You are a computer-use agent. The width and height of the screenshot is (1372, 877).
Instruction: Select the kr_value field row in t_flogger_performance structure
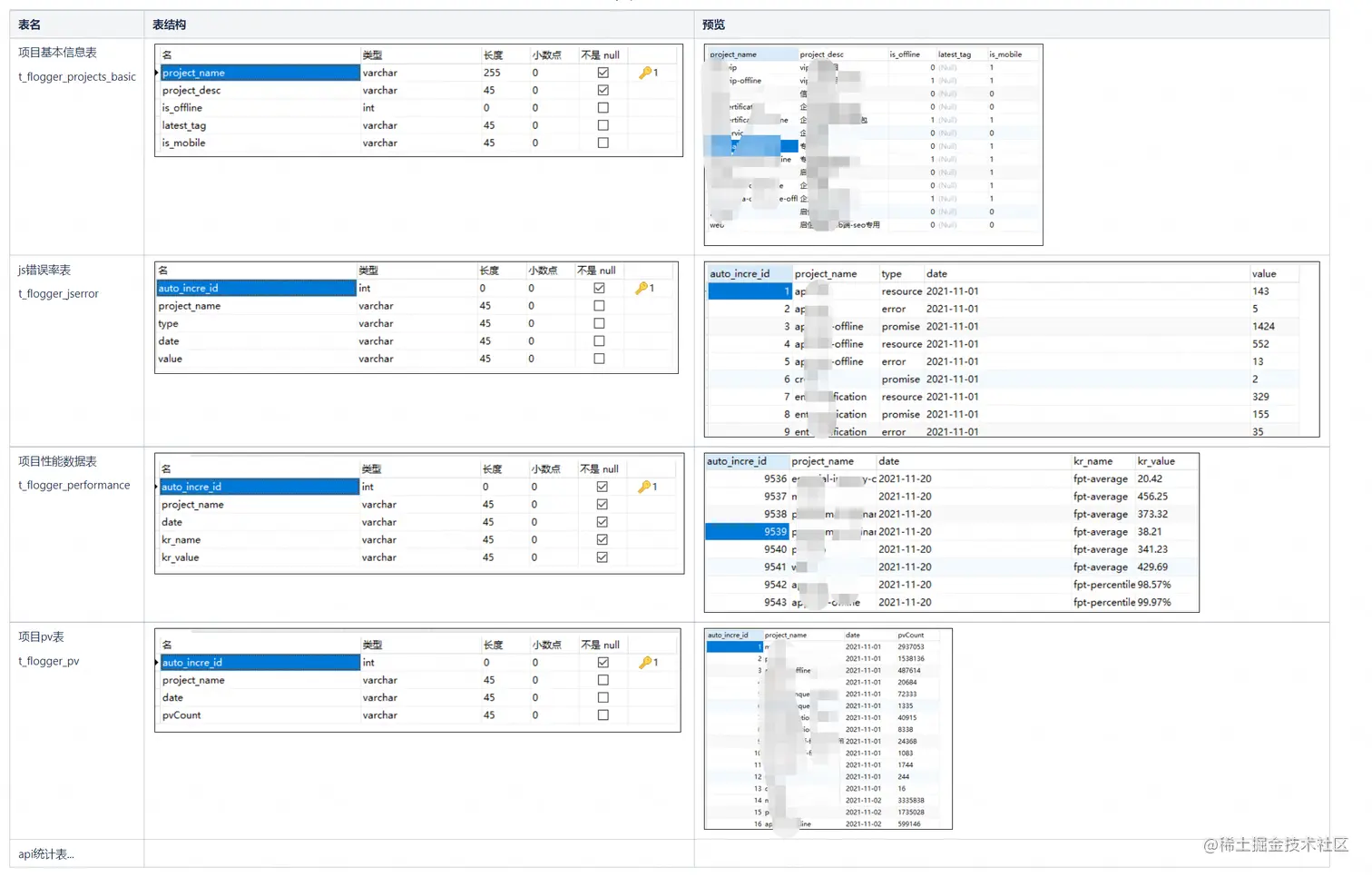(x=420, y=557)
